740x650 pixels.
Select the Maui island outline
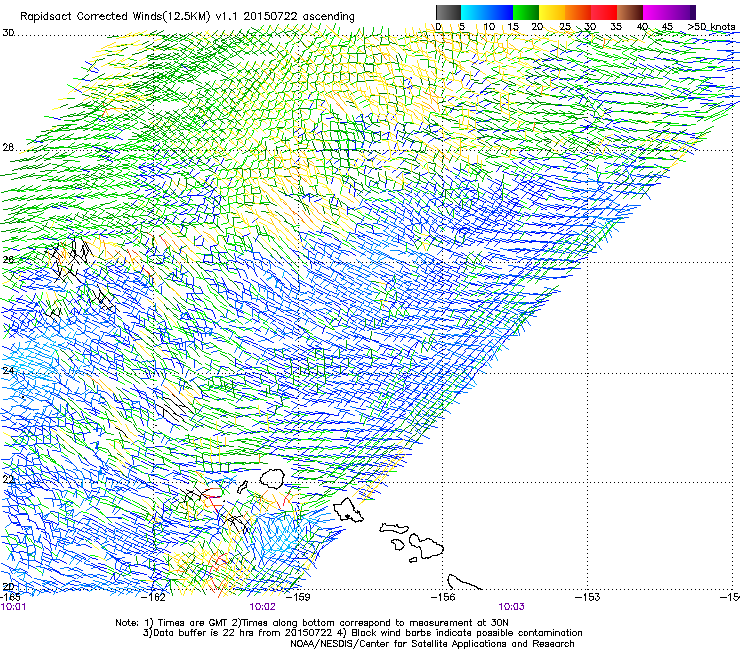click(426, 546)
